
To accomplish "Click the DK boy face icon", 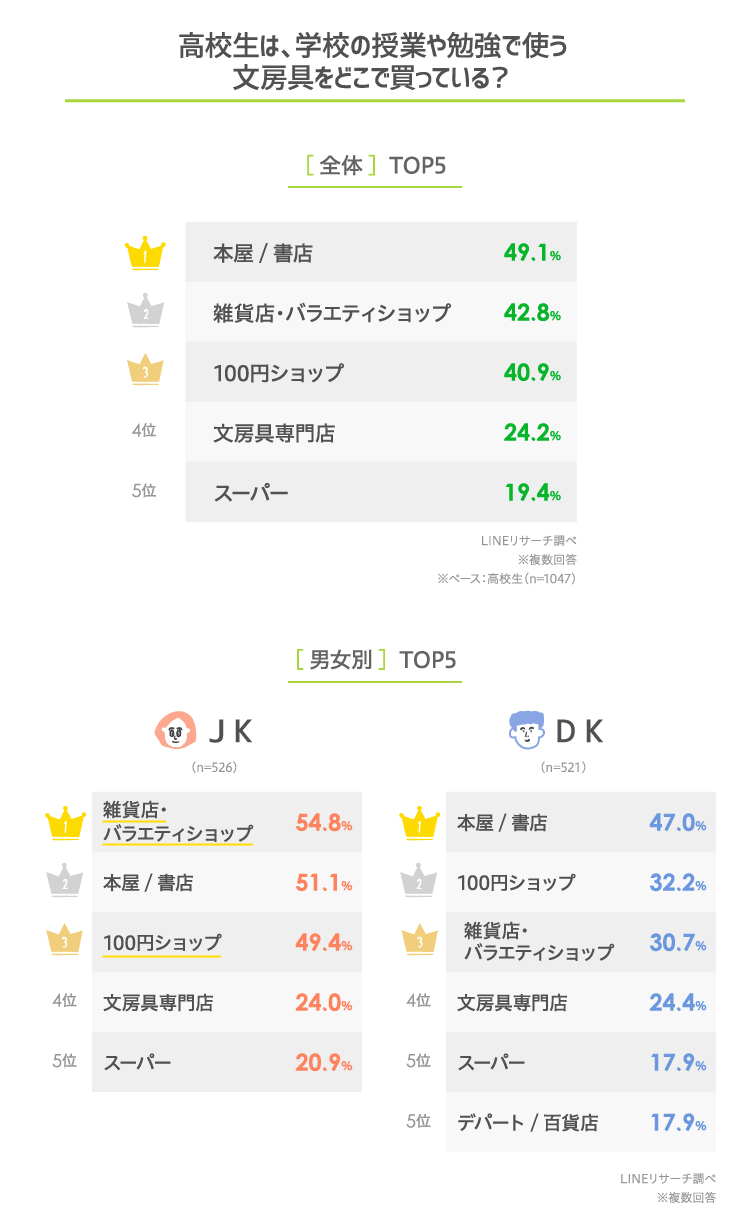I will pos(526,731).
